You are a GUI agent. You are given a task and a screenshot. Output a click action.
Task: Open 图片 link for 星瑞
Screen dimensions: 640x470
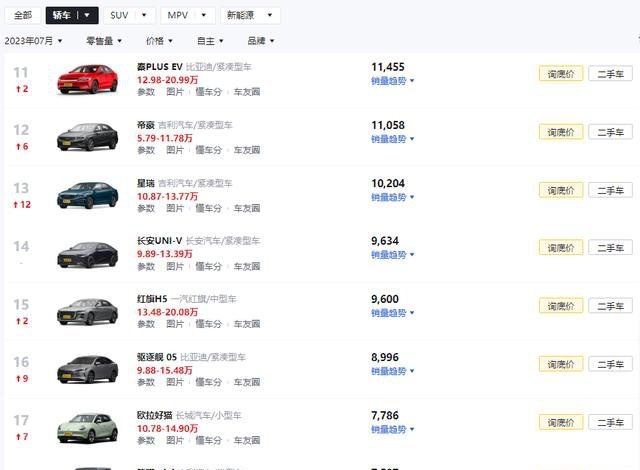175,208
